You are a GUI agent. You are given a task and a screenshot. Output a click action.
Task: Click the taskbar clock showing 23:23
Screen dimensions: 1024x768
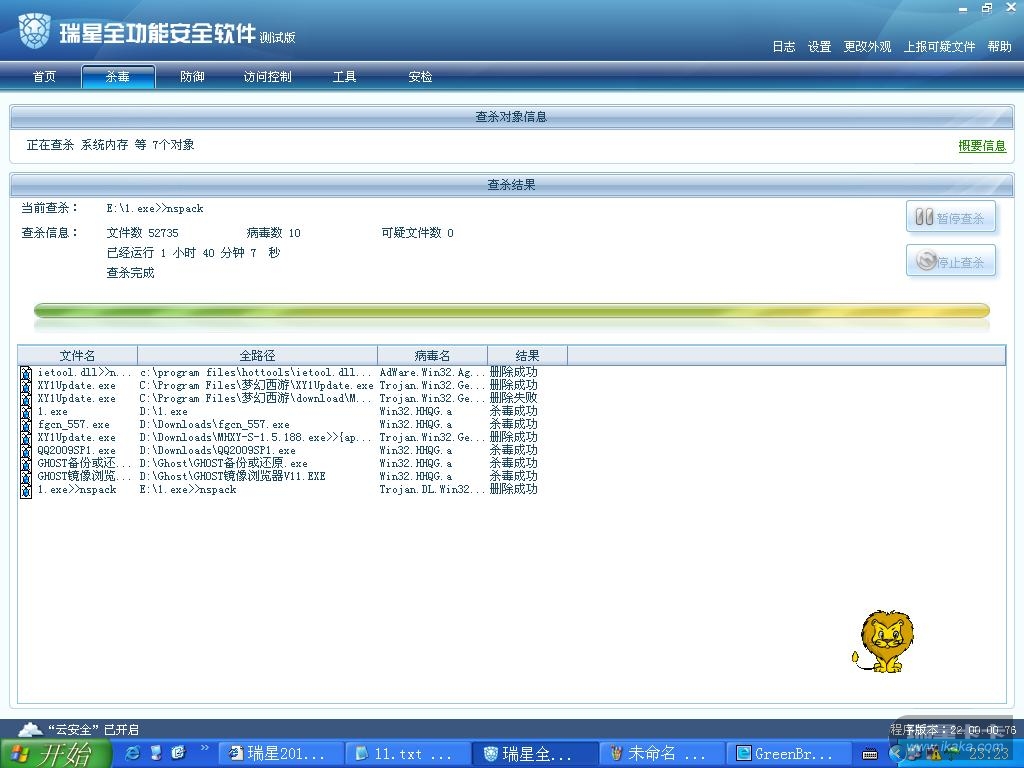[x=988, y=754]
